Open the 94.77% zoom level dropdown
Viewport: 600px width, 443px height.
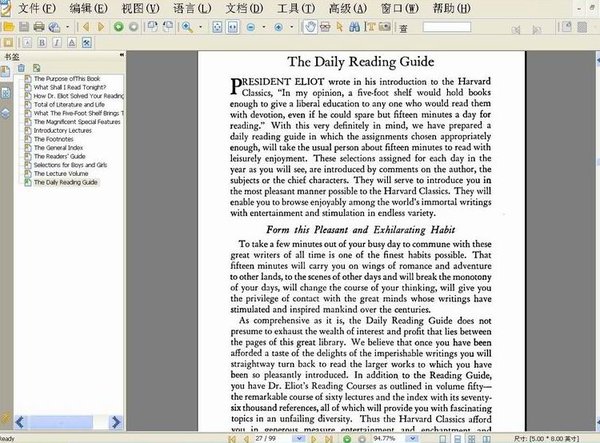412,438
